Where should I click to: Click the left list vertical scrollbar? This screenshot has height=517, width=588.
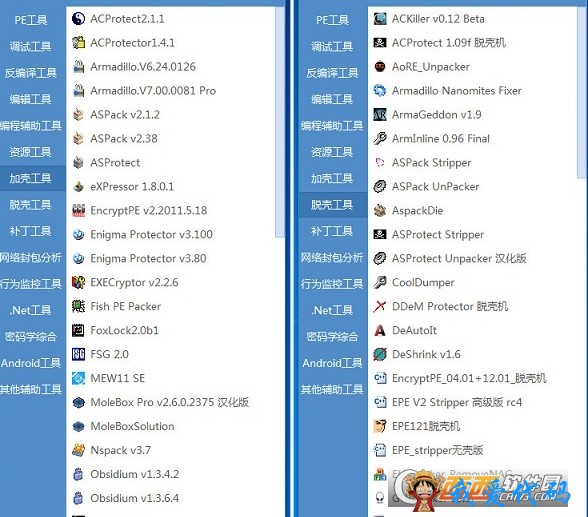(280, 121)
